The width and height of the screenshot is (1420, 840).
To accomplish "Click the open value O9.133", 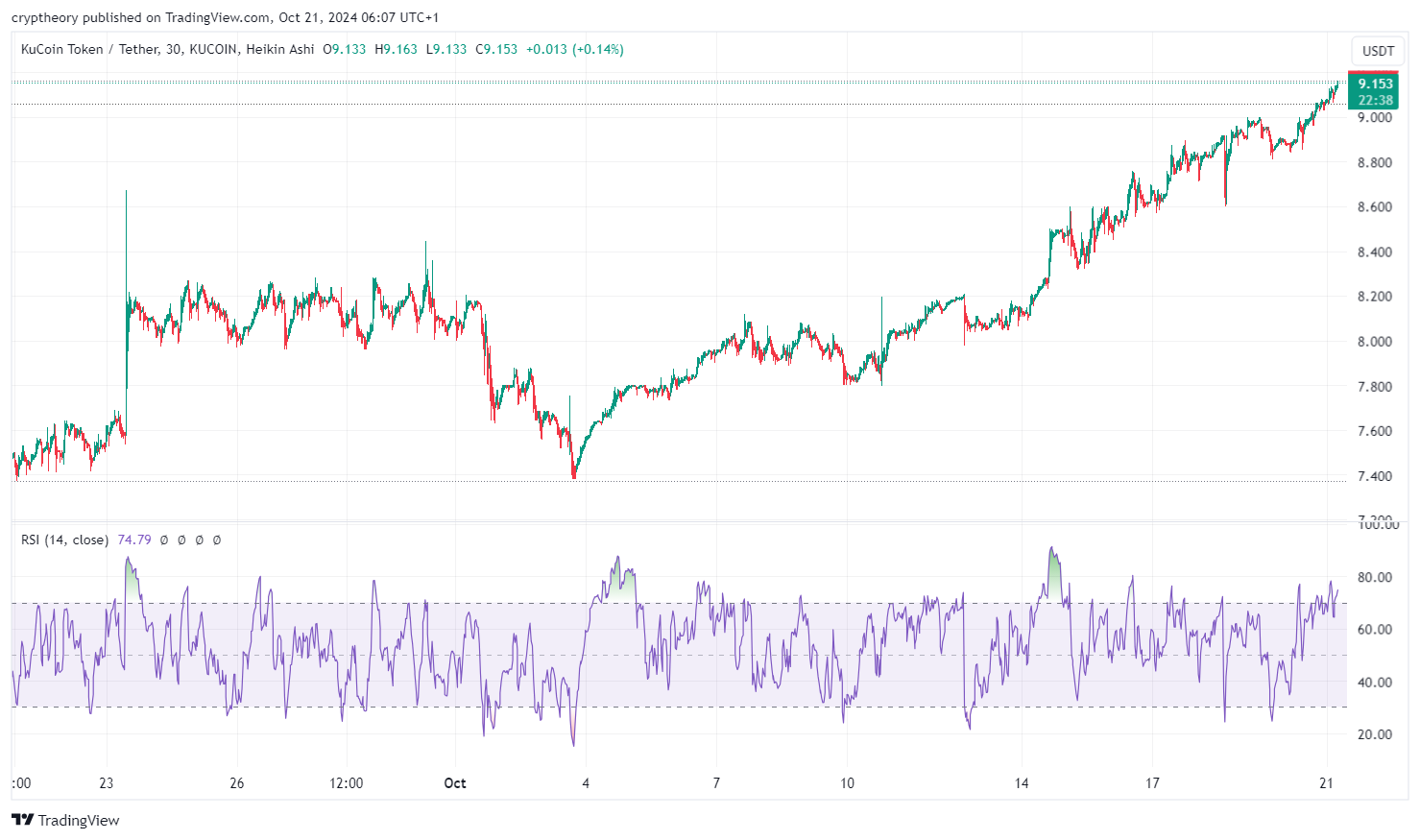I will [344, 49].
